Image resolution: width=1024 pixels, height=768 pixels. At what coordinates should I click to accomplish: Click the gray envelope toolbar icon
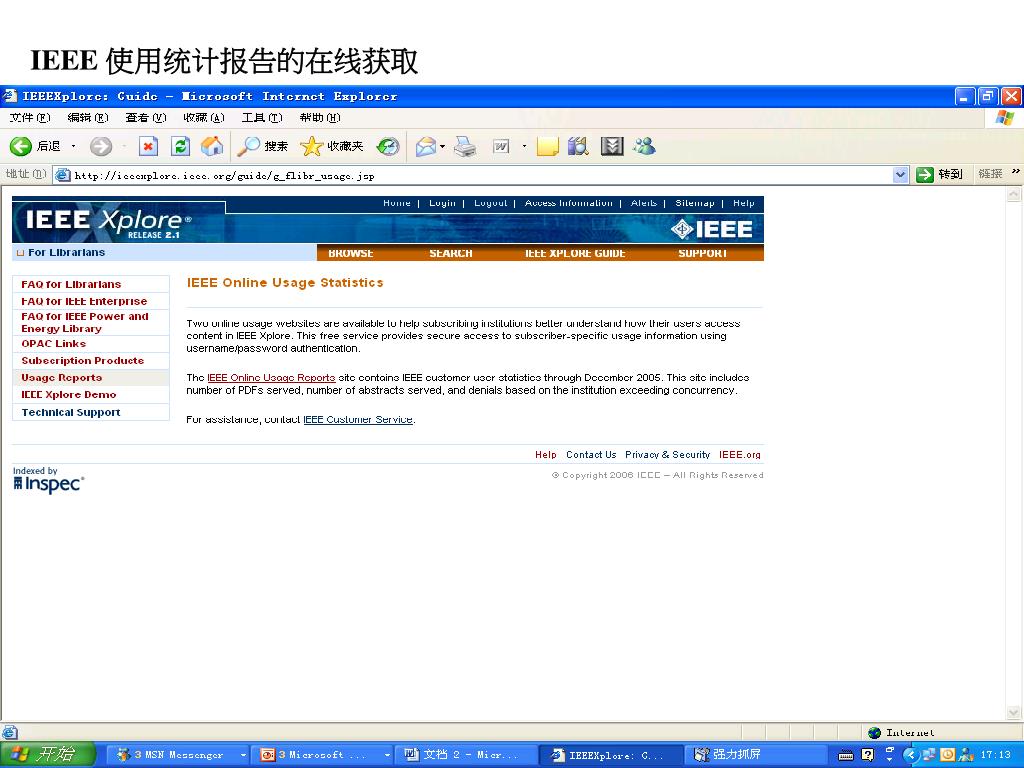[x=612, y=146]
